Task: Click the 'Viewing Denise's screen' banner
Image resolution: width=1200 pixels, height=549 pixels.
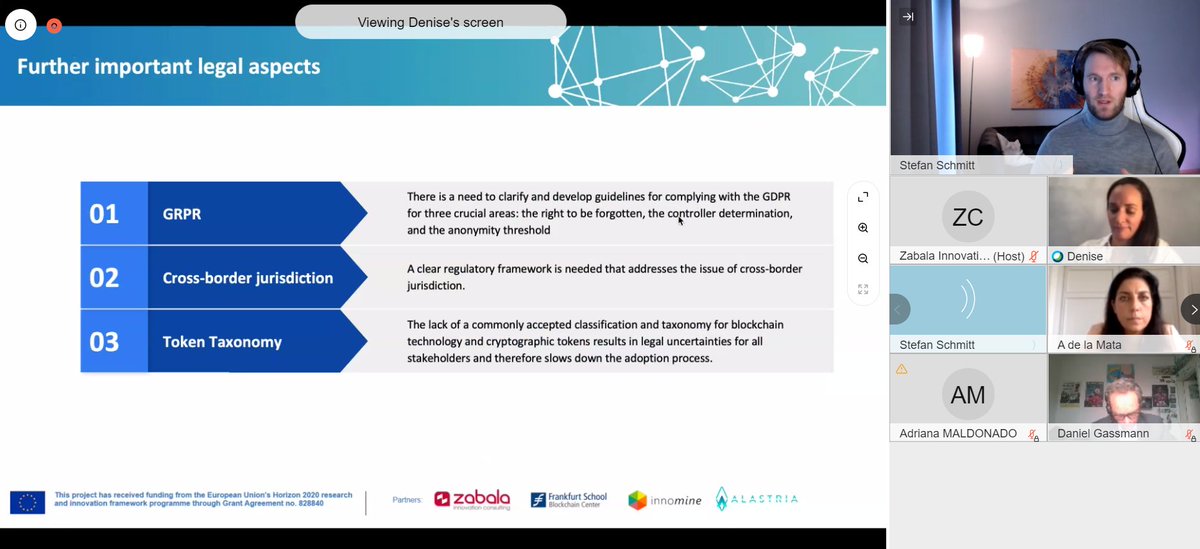Action: click(x=431, y=22)
